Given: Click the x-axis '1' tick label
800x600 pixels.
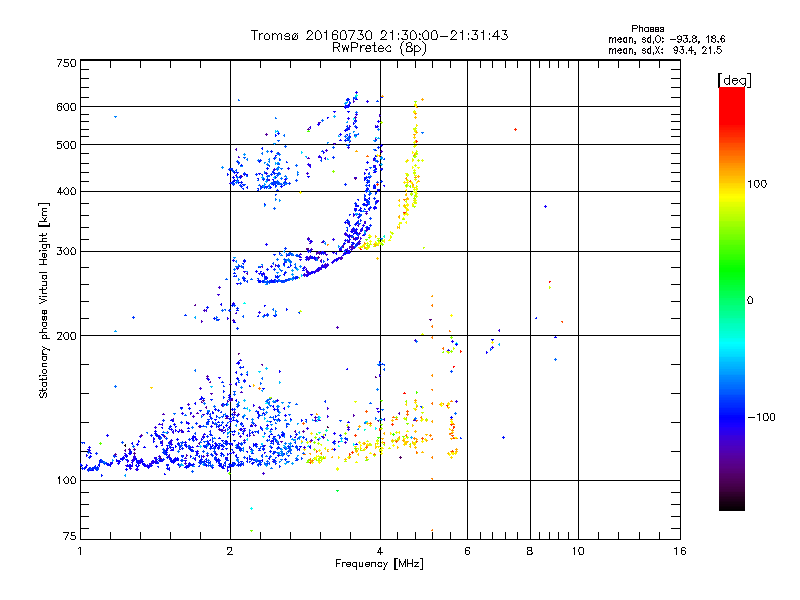Looking at the screenshot, I should coord(80,551).
